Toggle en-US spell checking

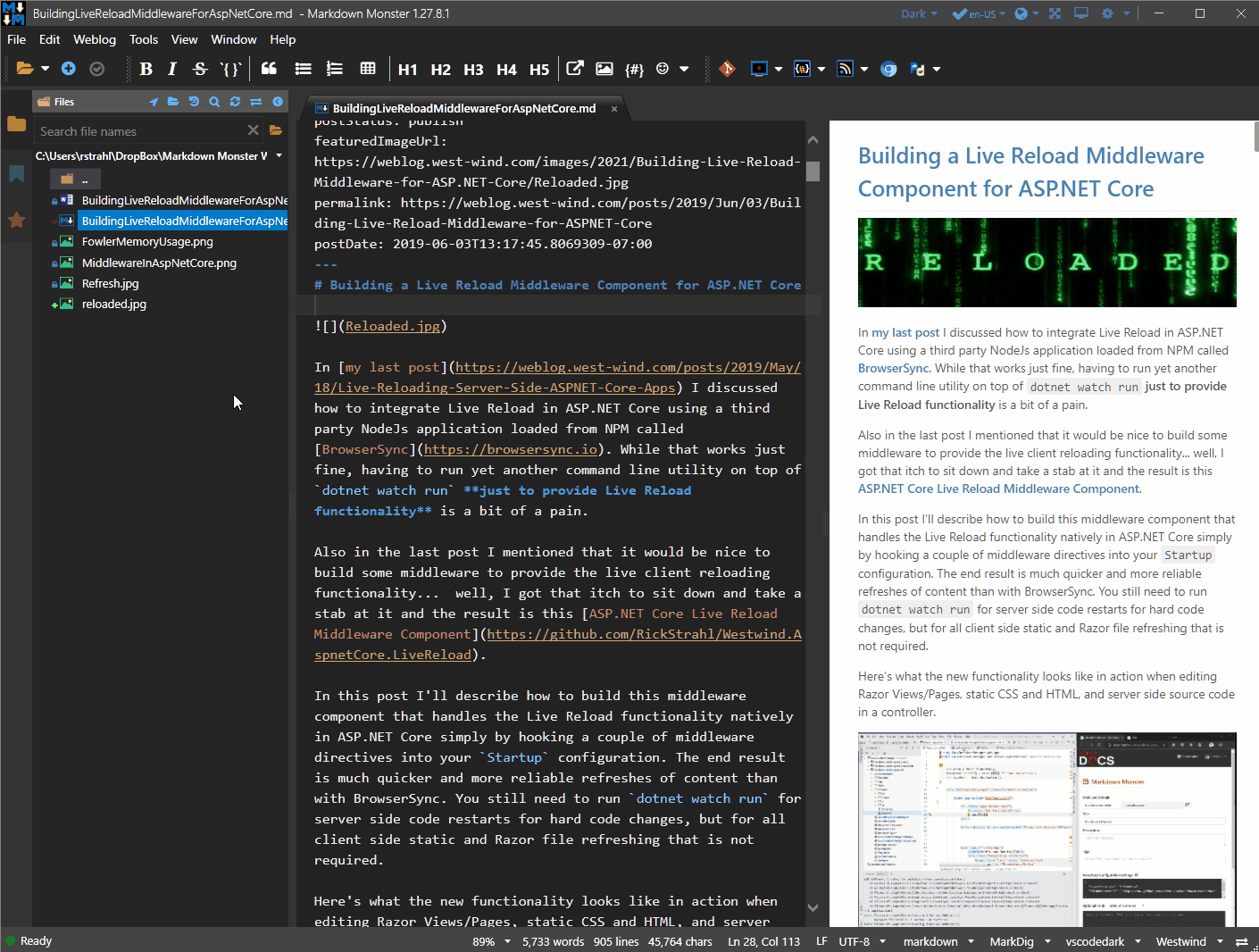(x=978, y=13)
